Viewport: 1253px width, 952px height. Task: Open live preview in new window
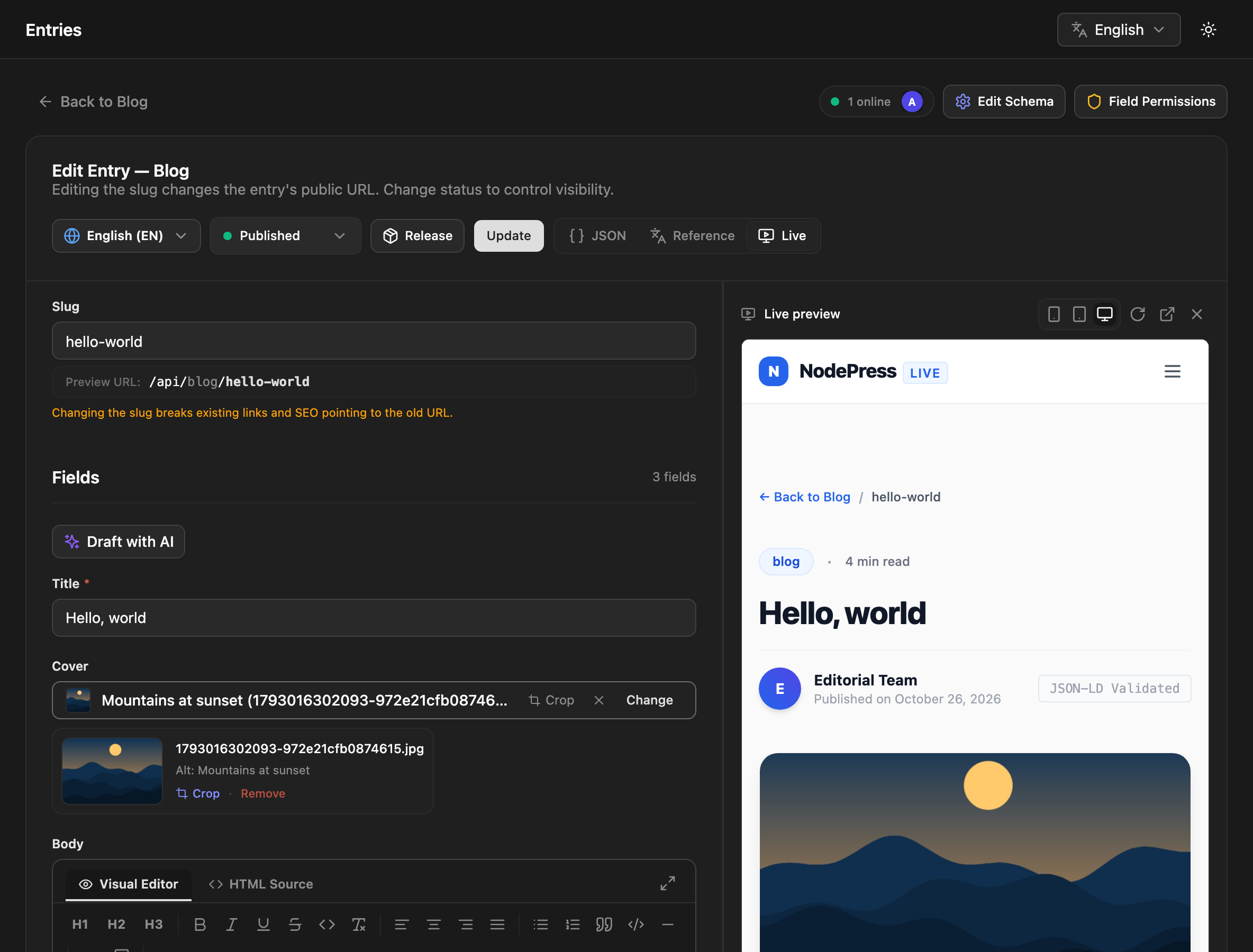click(1167, 314)
